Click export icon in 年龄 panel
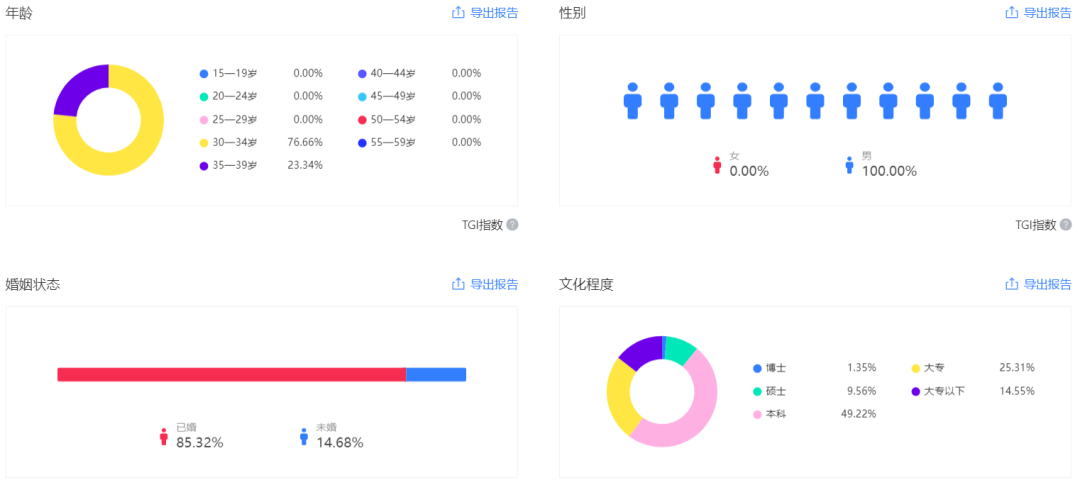Viewport: 1080px width, 485px height. pyautogui.click(x=459, y=12)
